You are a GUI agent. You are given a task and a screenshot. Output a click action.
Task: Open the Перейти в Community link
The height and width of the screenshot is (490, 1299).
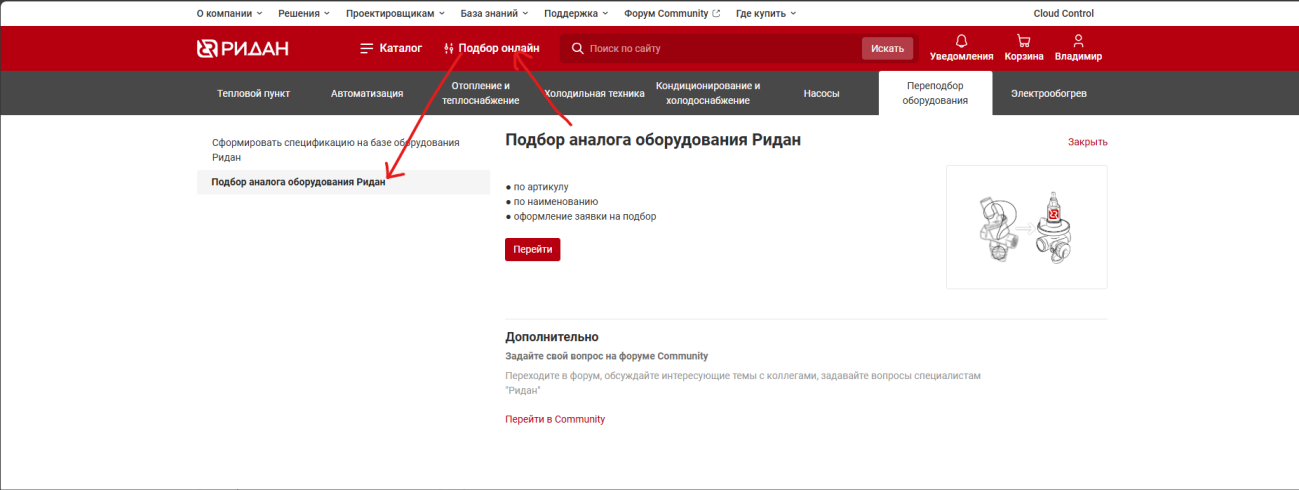(555, 419)
